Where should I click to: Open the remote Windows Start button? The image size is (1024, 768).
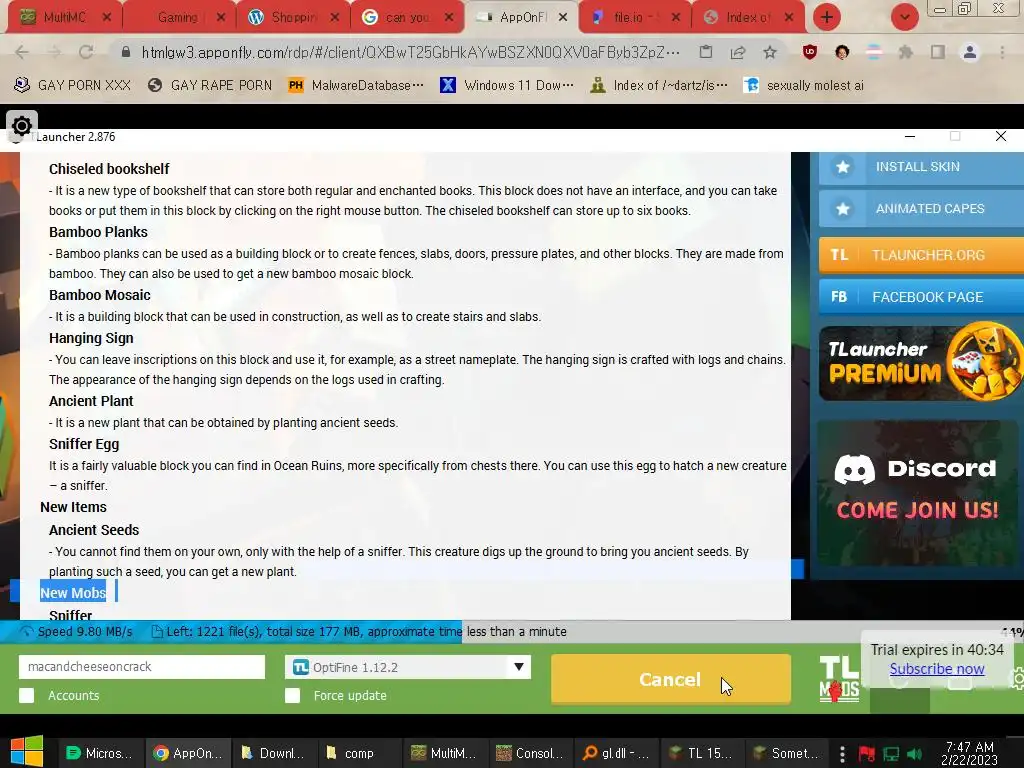pyautogui.click(x=27, y=752)
